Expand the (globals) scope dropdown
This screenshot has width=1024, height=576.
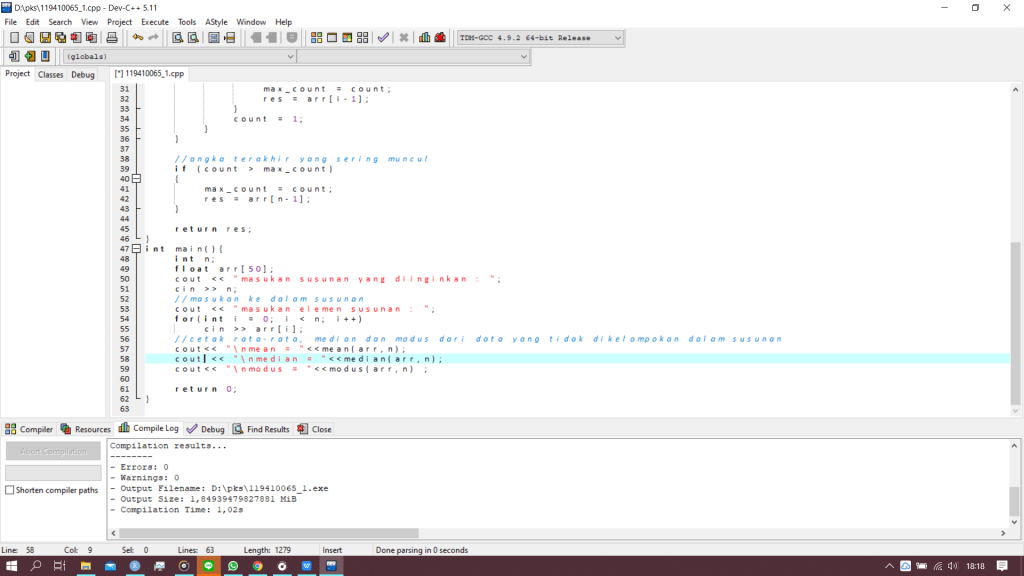pos(290,57)
